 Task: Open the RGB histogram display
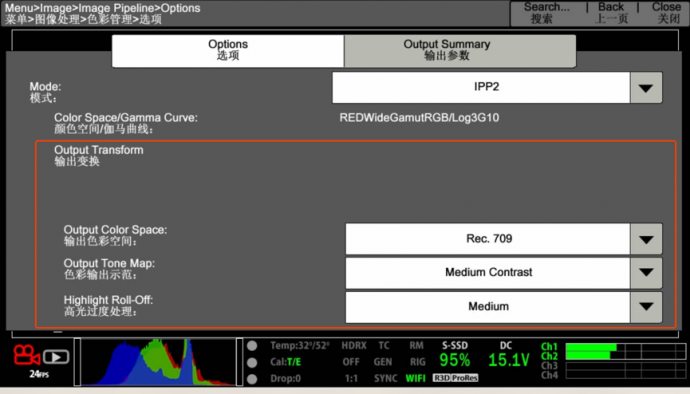(158, 362)
